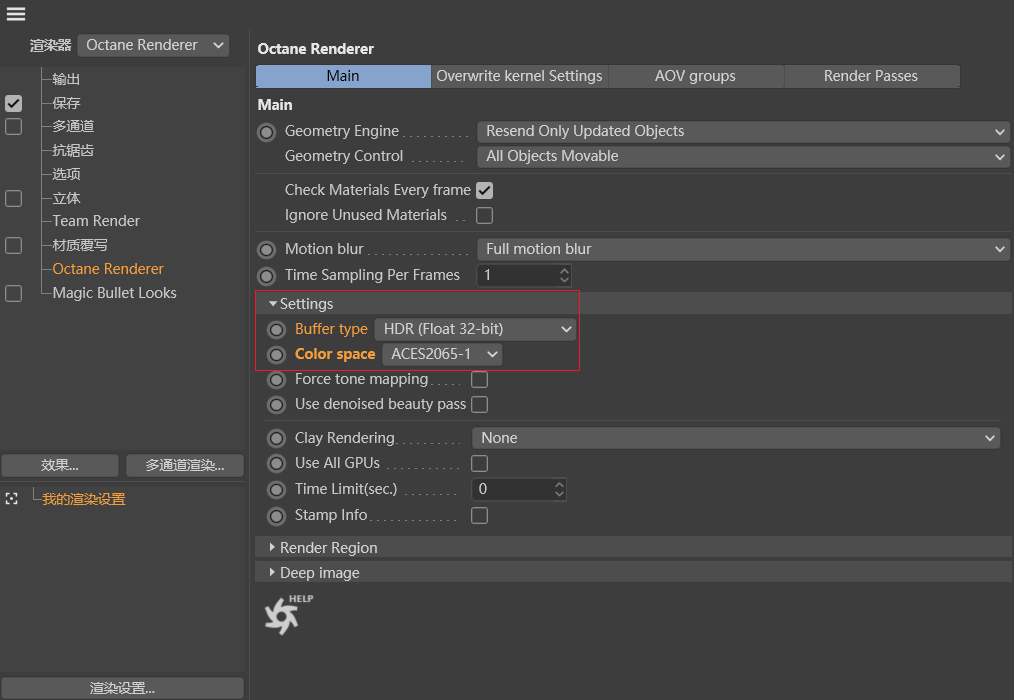This screenshot has height=700, width=1014.
Task: Click the Time Limit(sec.) stepper arrows
Action: click(559, 489)
